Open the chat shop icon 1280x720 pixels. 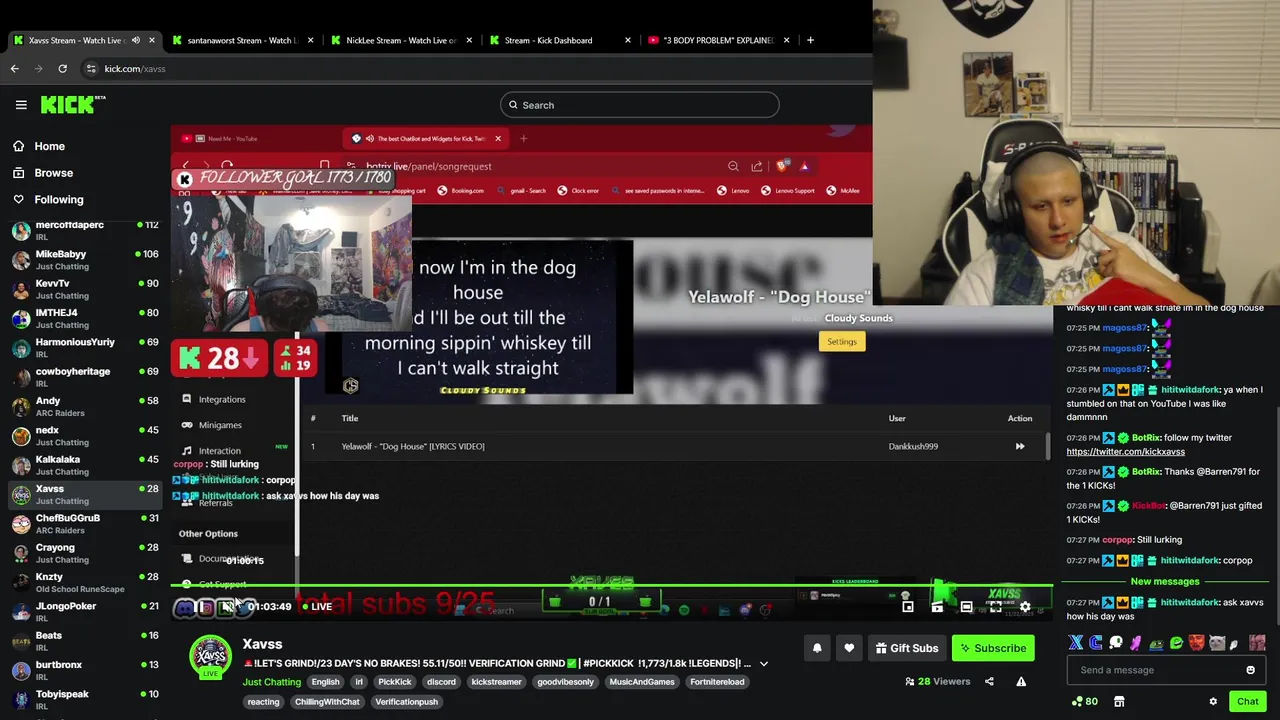pyautogui.click(x=1119, y=701)
